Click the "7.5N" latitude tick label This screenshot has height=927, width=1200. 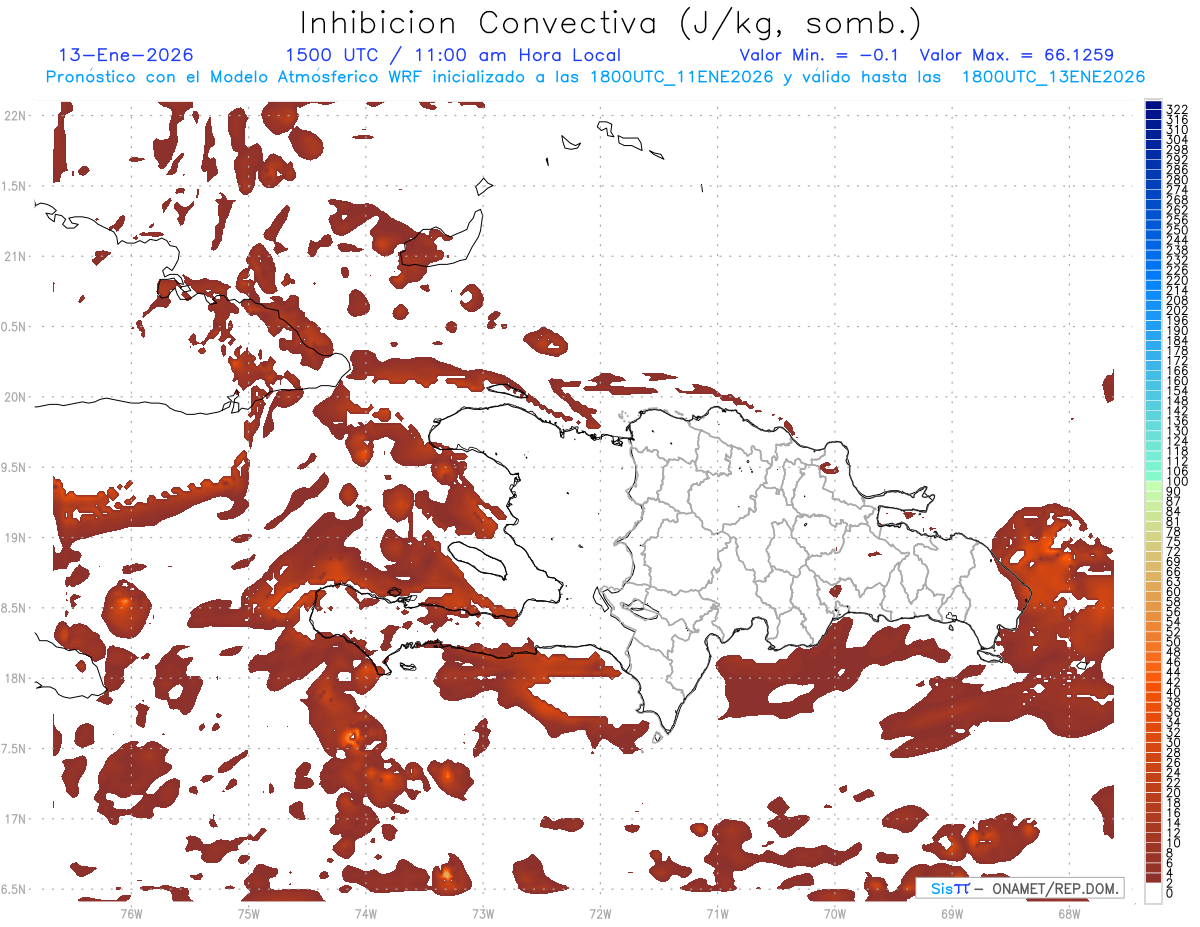pyautogui.click(x=14, y=749)
